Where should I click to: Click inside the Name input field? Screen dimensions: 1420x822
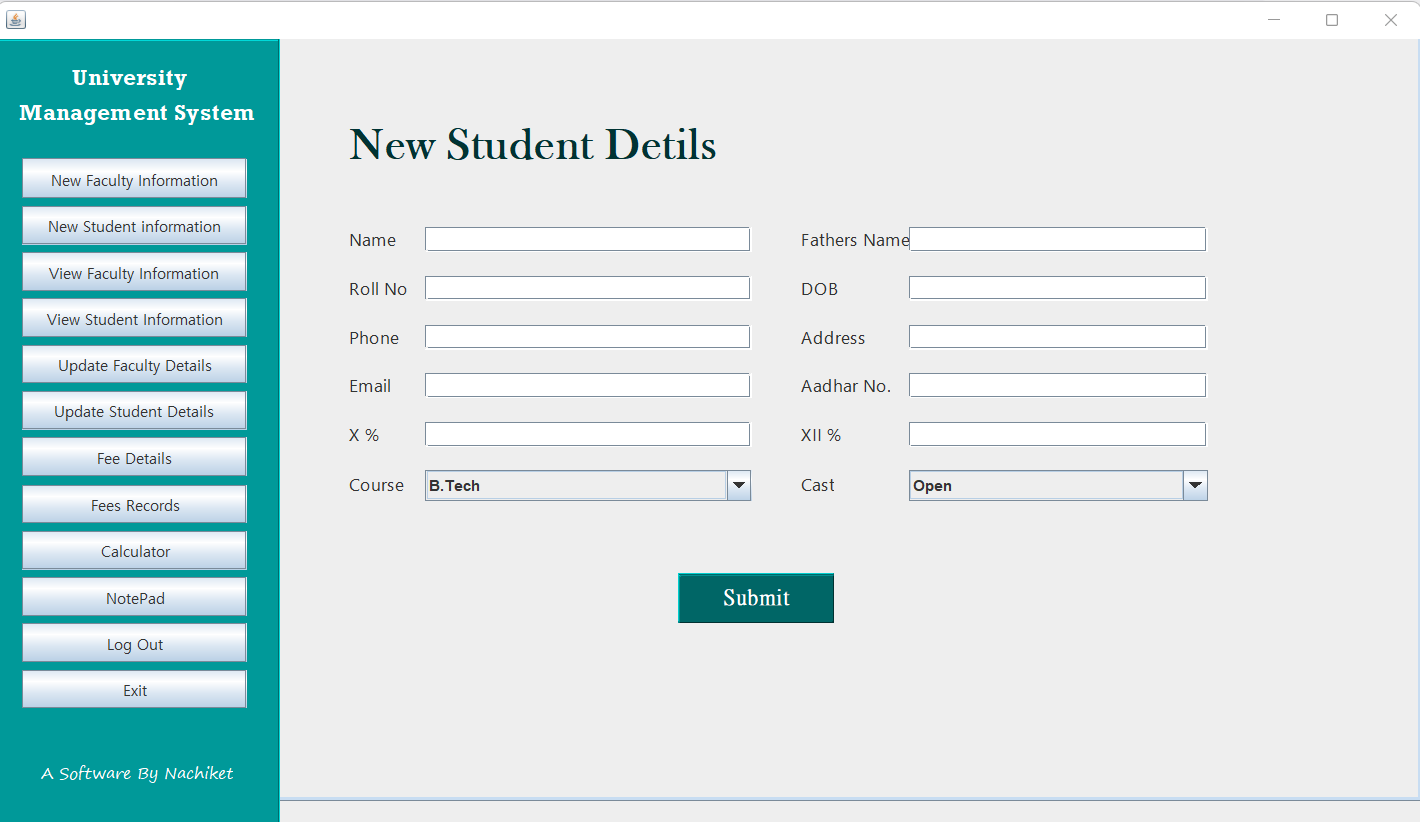tap(587, 238)
